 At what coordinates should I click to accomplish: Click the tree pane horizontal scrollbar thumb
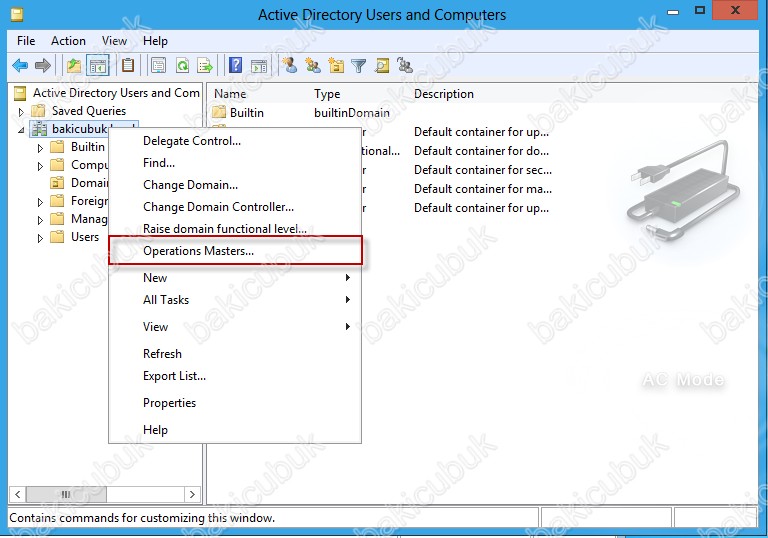(x=66, y=494)
